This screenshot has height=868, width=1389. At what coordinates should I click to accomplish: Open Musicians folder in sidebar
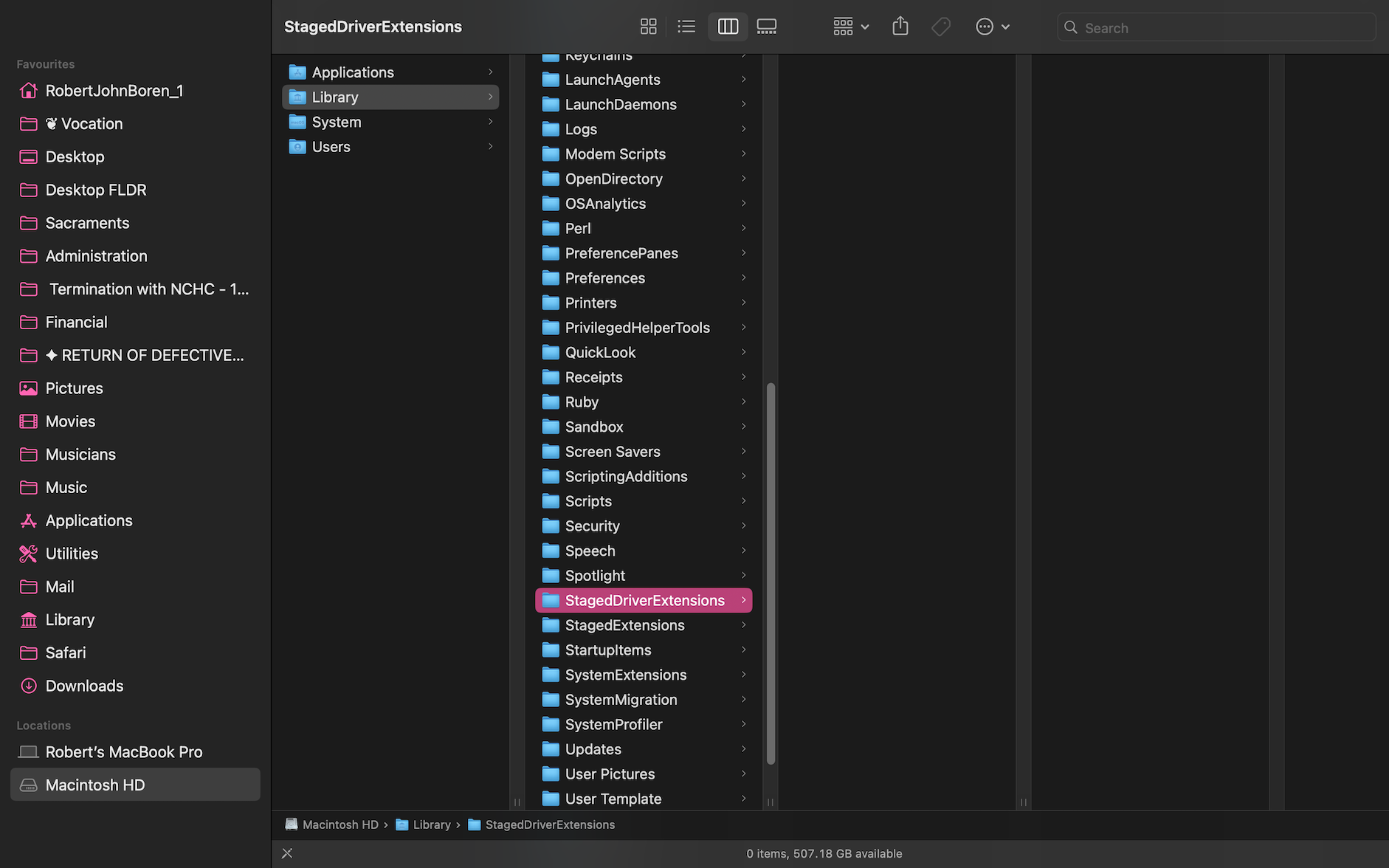(135, 455)
